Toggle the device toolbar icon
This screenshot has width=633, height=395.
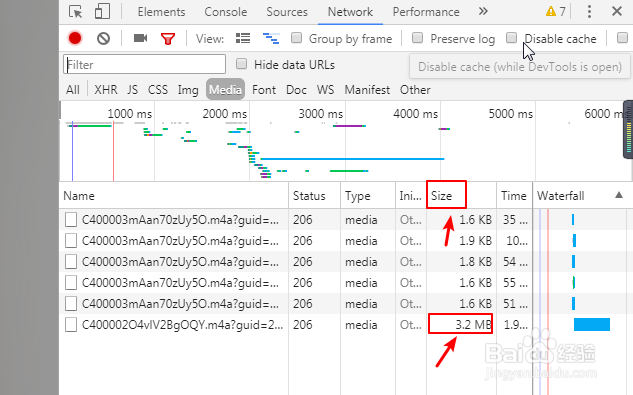click(102, 11)
